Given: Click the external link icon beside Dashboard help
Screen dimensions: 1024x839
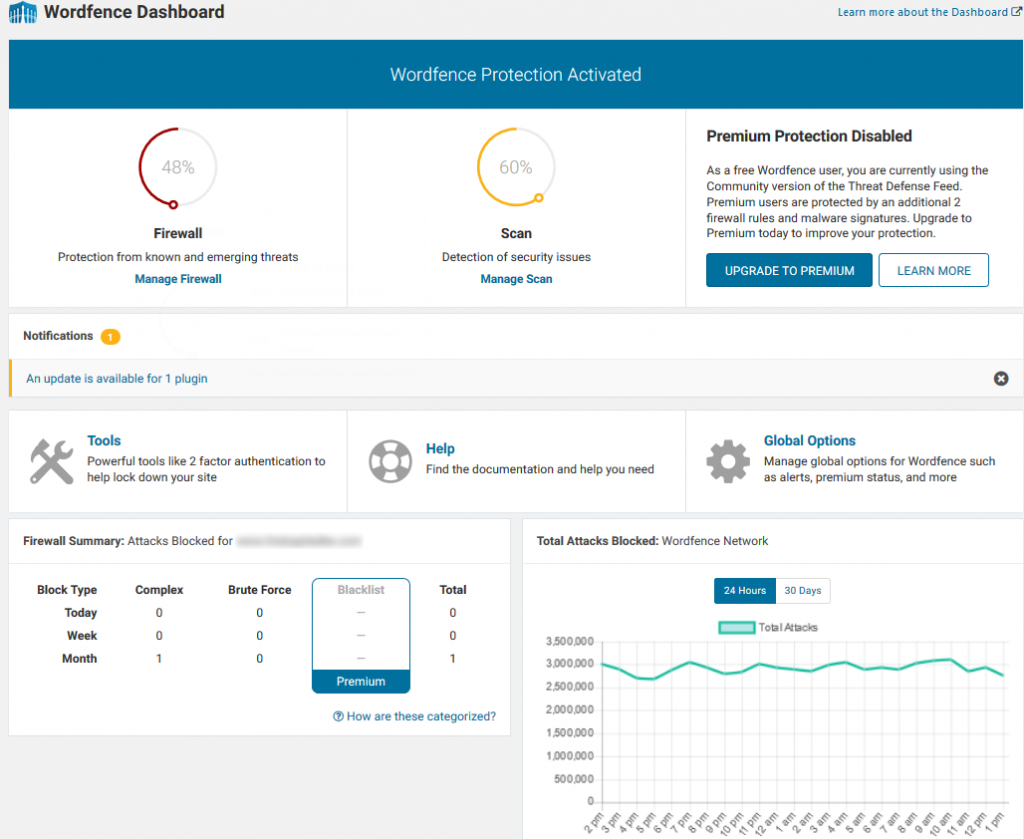Looking at the screenshot, I should (1016, 12).
